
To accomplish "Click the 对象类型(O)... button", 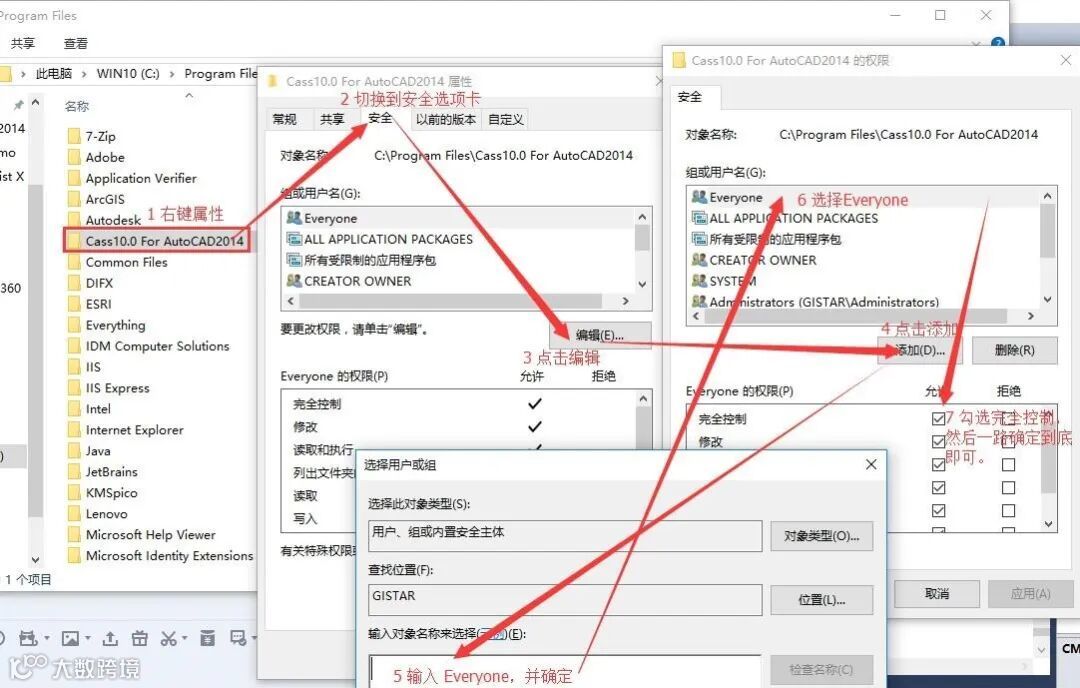I will (822, 536).
